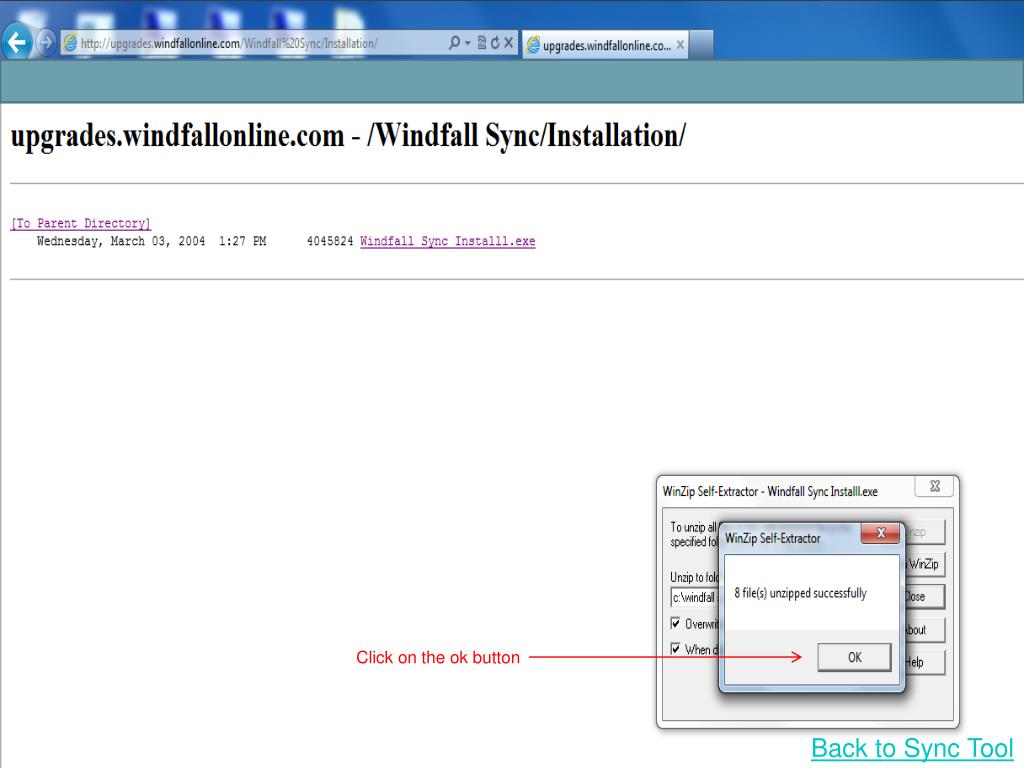Close the small WinZip Self-Extractor message box
This screenshot has width=1024, height=768.
880,533
